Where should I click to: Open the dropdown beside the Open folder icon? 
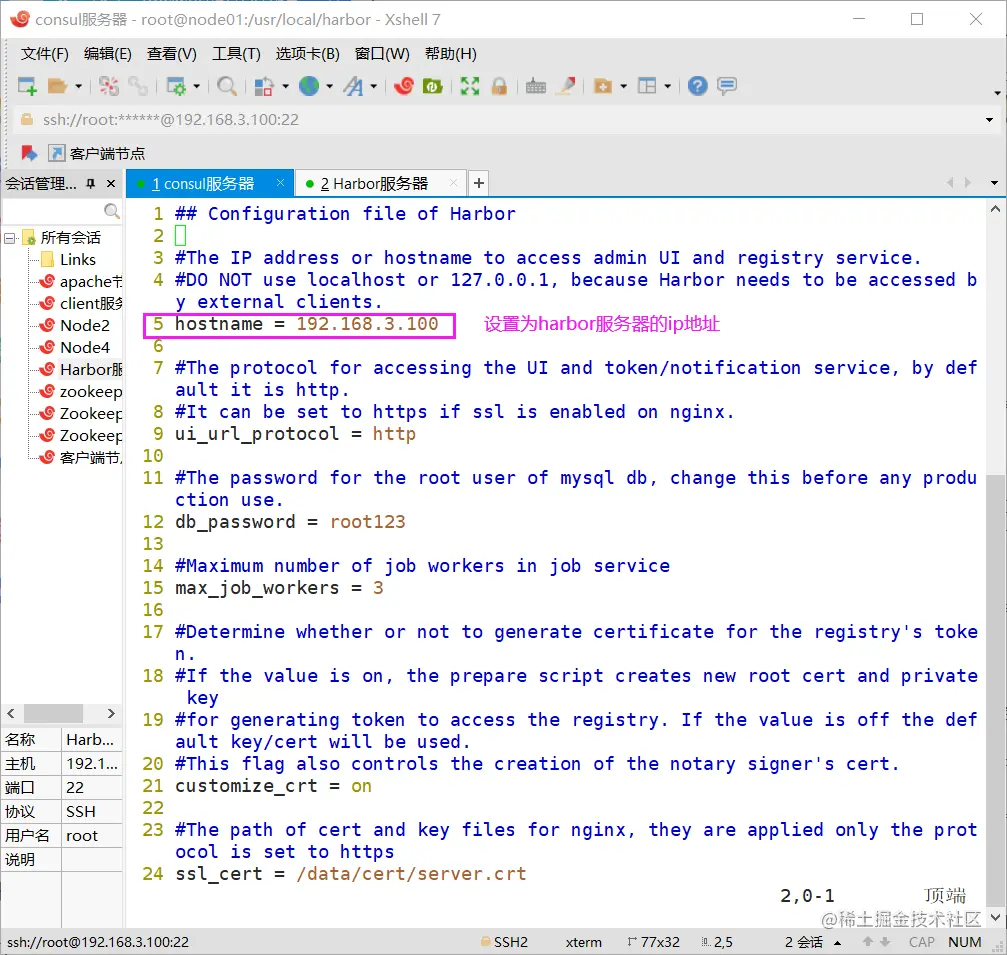coord(78,86)
